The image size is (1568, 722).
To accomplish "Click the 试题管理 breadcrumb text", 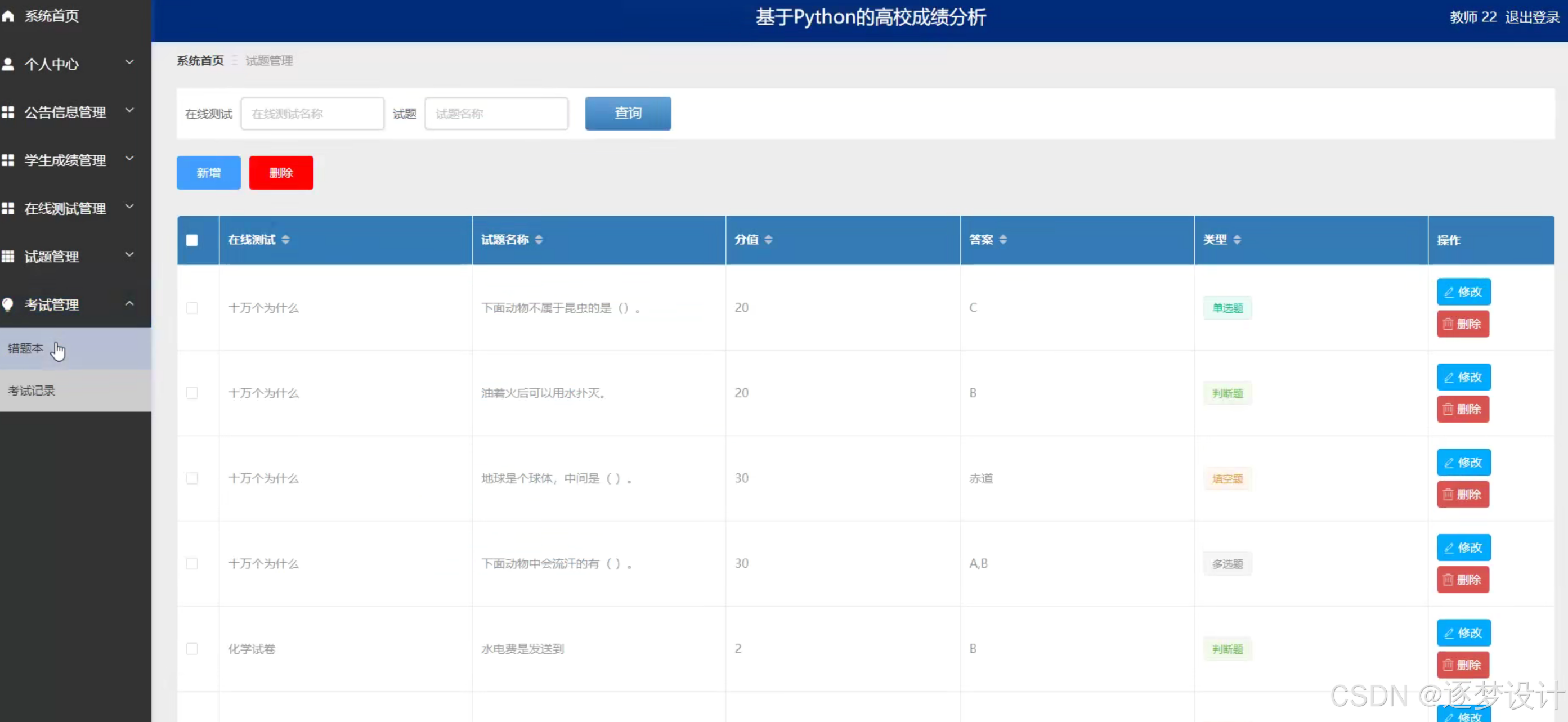I will click(x=269, y=61).
